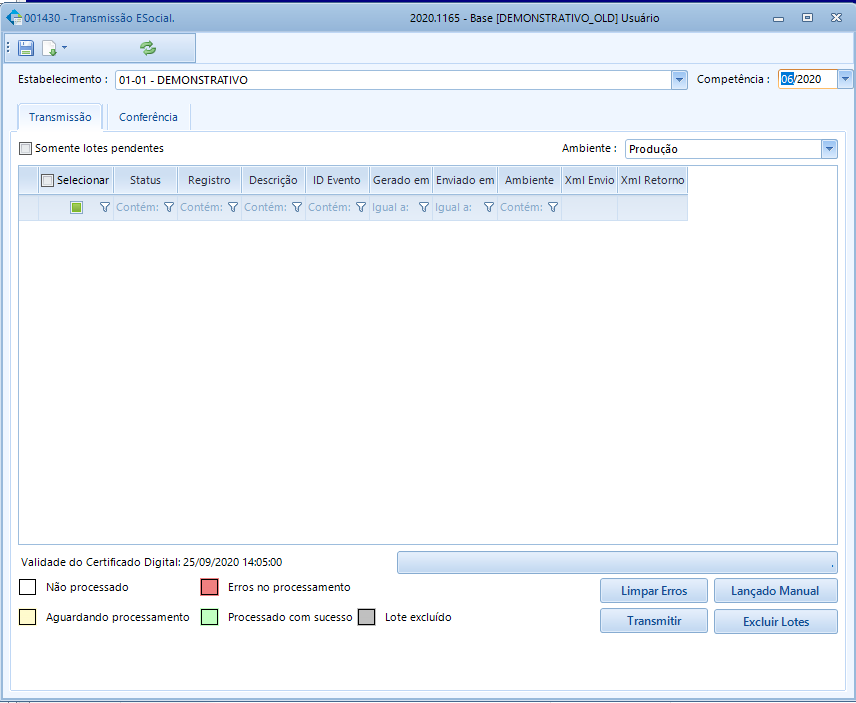Click the filter funnel in Gerado em column
The height and width of the screenshot is (703, 856).
(424, 207)
